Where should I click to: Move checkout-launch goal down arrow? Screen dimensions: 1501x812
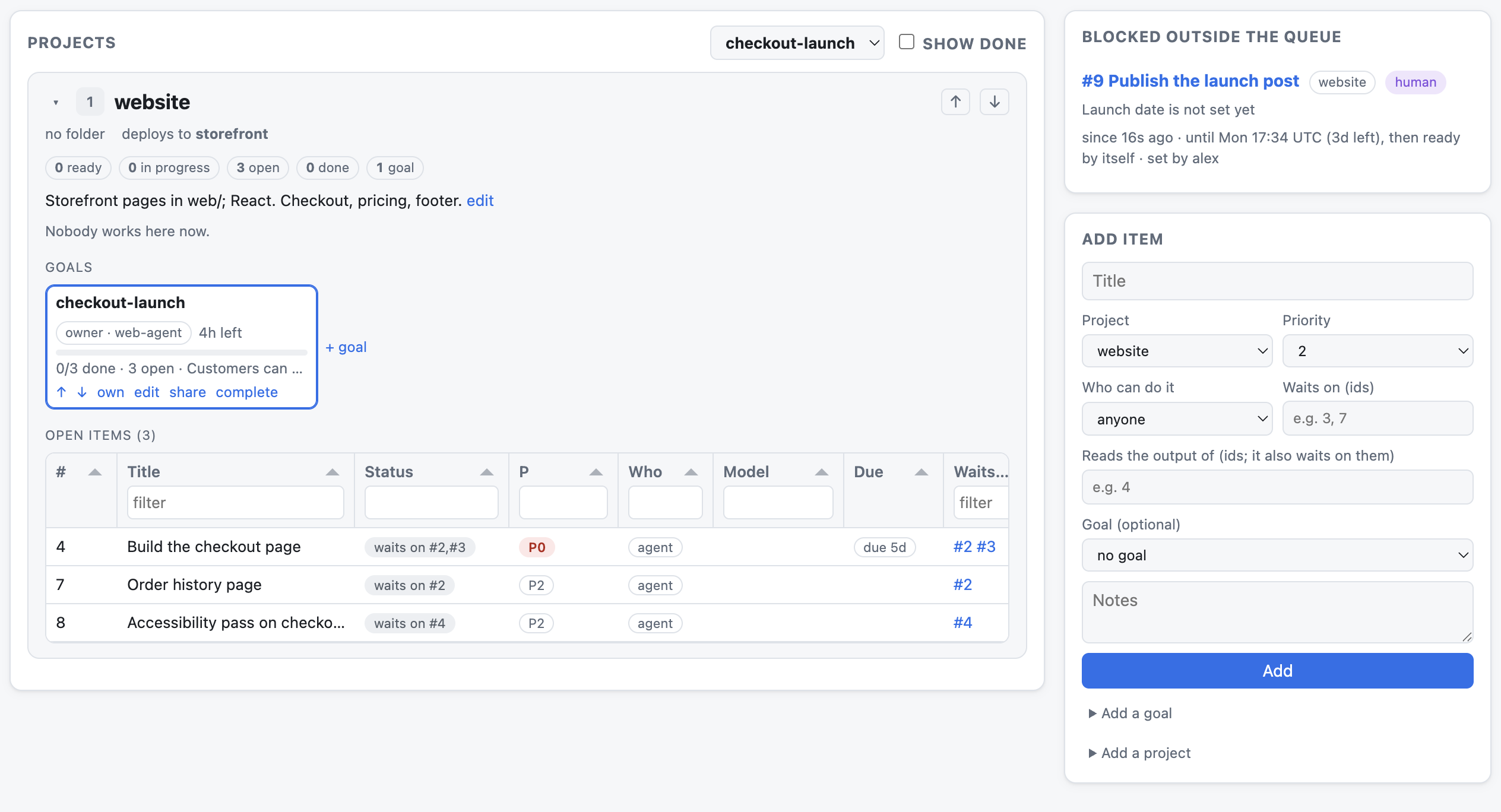point(82,392)
